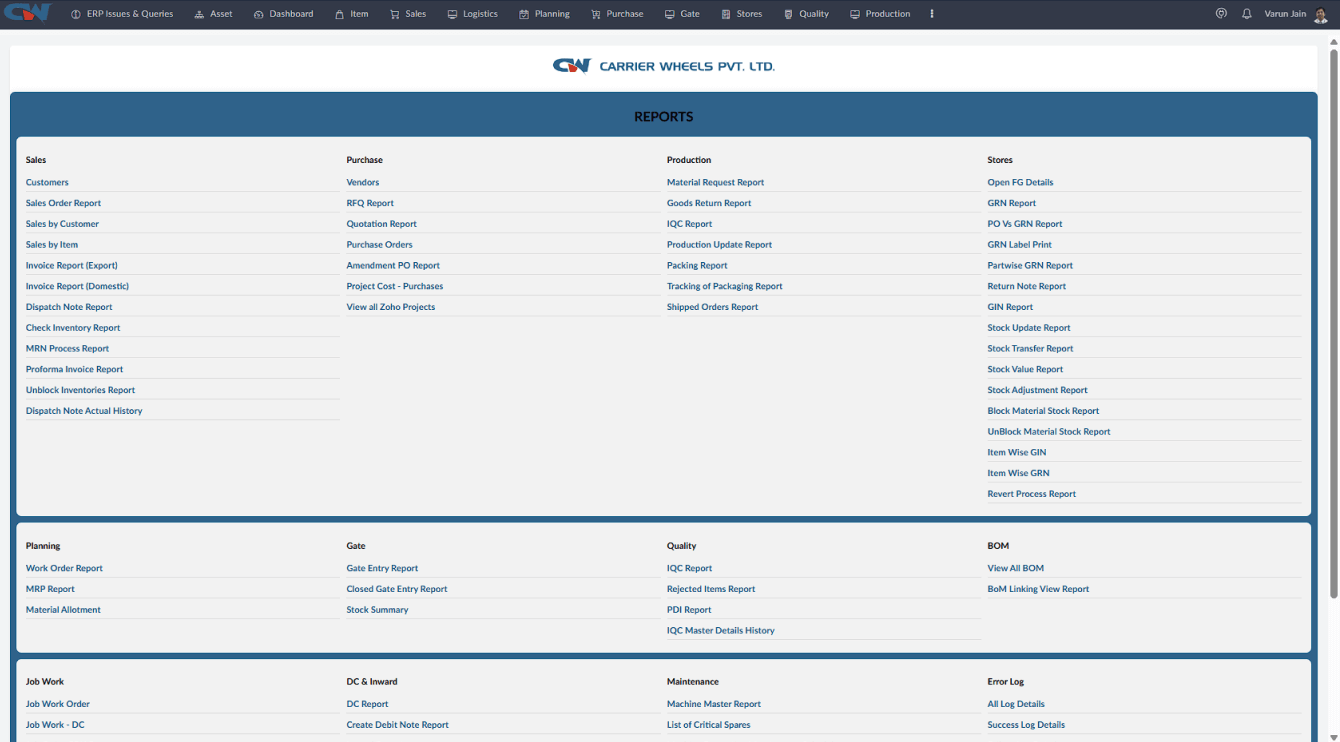Open IQC Report under Quality
The image size is (1340, 742).
click(x=690, y=569)
